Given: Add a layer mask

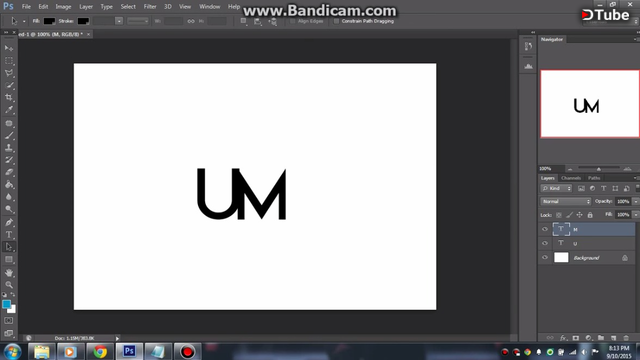Looking at the screenshot, I should [576, 338].
